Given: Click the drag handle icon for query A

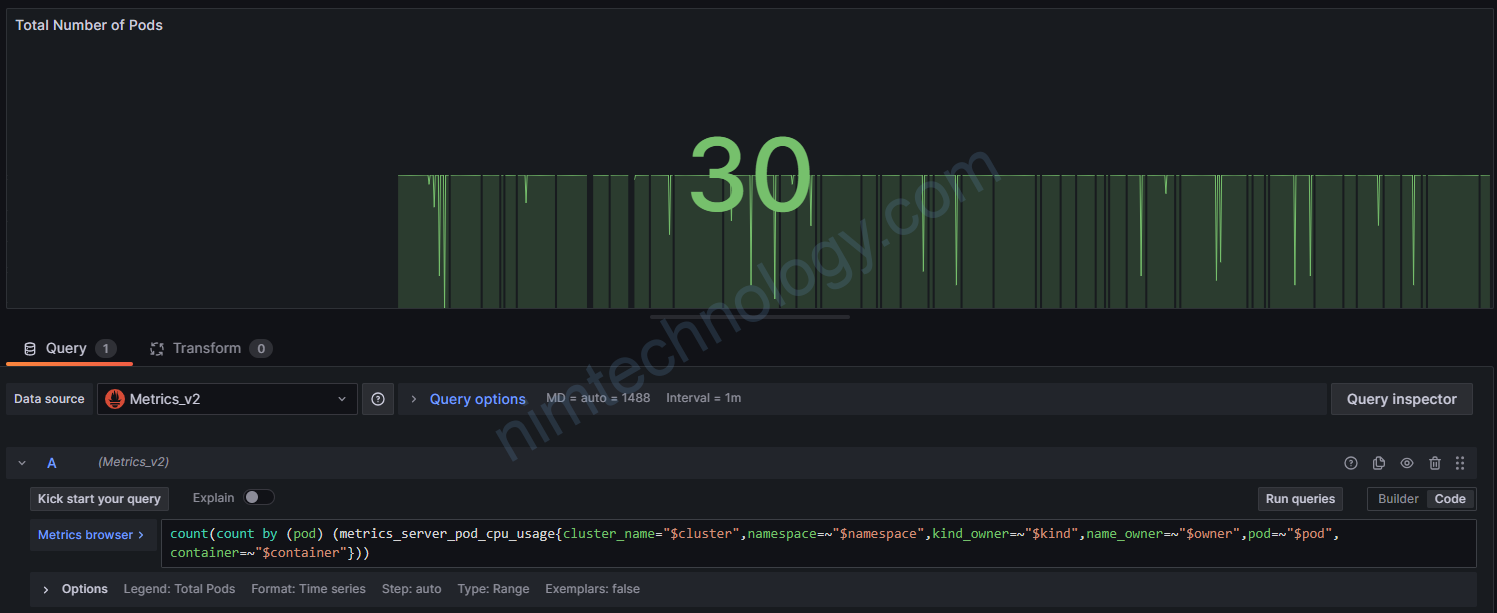Looking at the screenshot, I should click(x=1460, y=463).
